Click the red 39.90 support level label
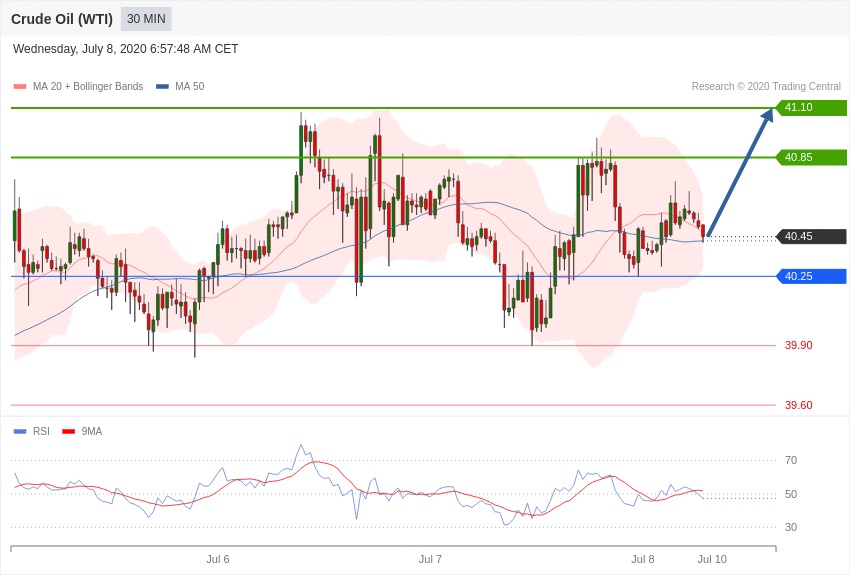Viewport: 850px width, 576px height. tap(798, 346)
